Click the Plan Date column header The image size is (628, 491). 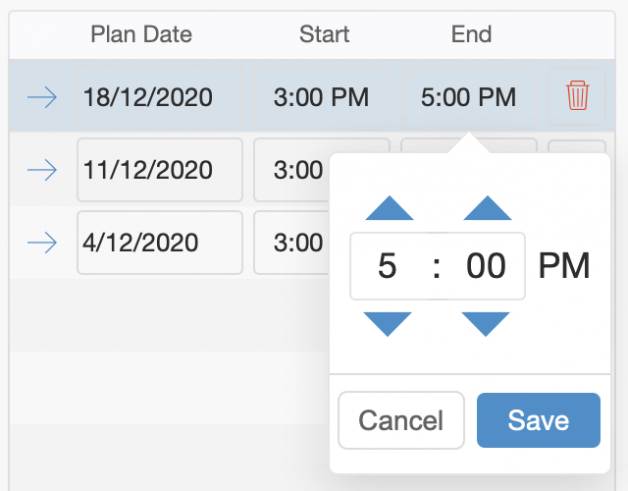tap(141, 34)
